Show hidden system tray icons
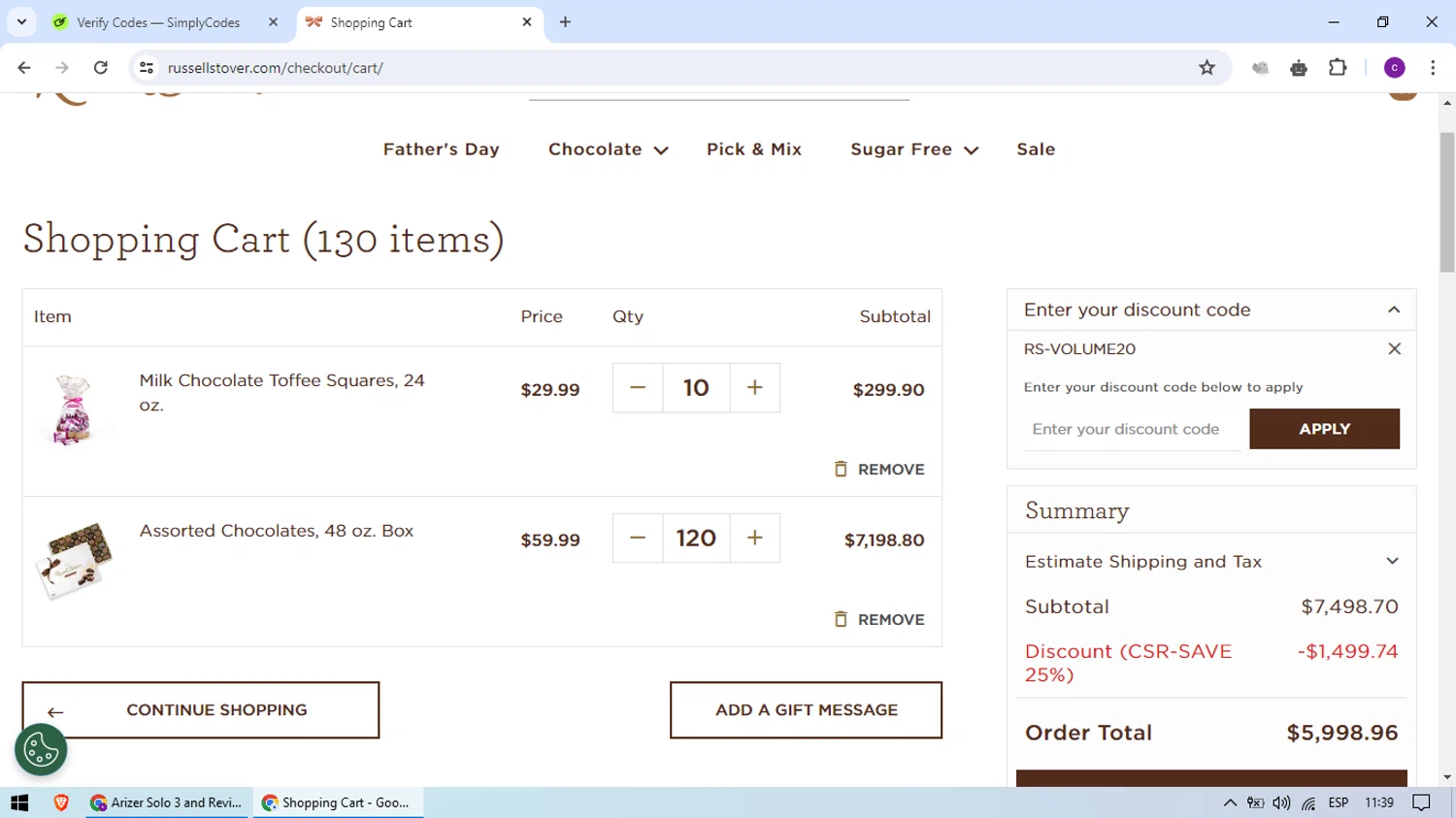The width and height of the screenshot is (1456, 818). [x=1230, y=802]
